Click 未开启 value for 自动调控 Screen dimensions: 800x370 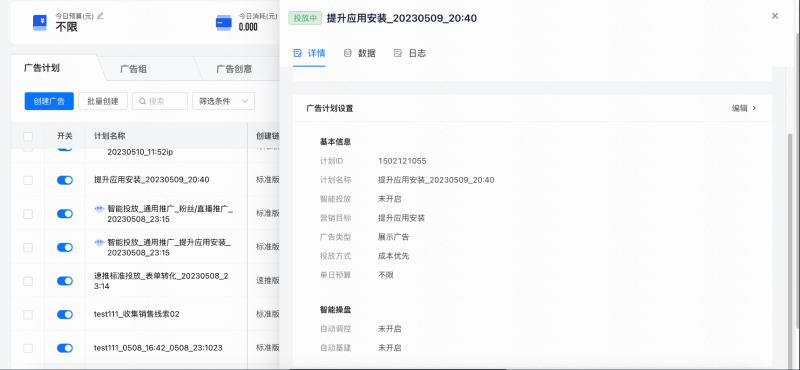pyautogui.click(x=389, y=329)
